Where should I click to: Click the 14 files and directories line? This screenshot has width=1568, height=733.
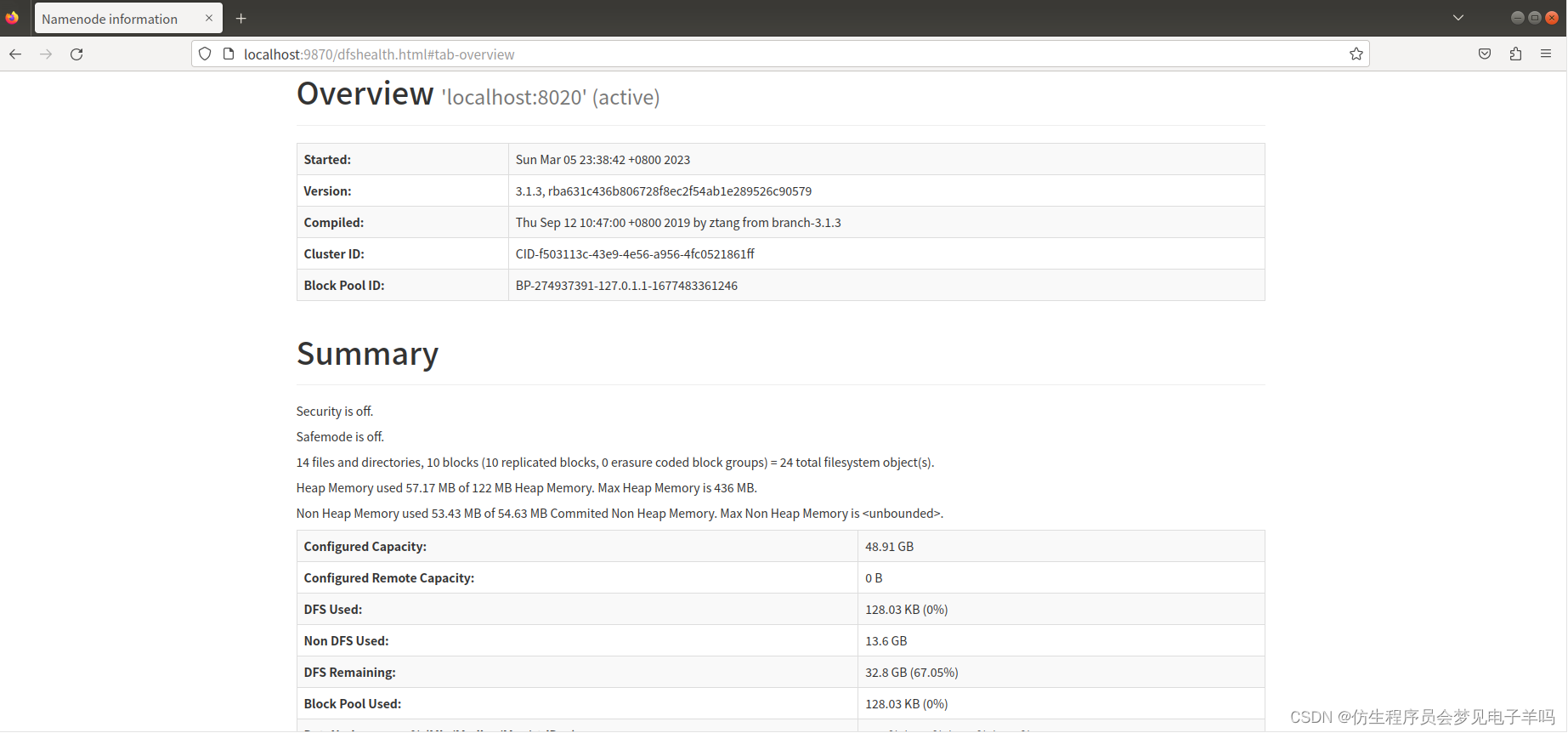[x=615, y=463]
